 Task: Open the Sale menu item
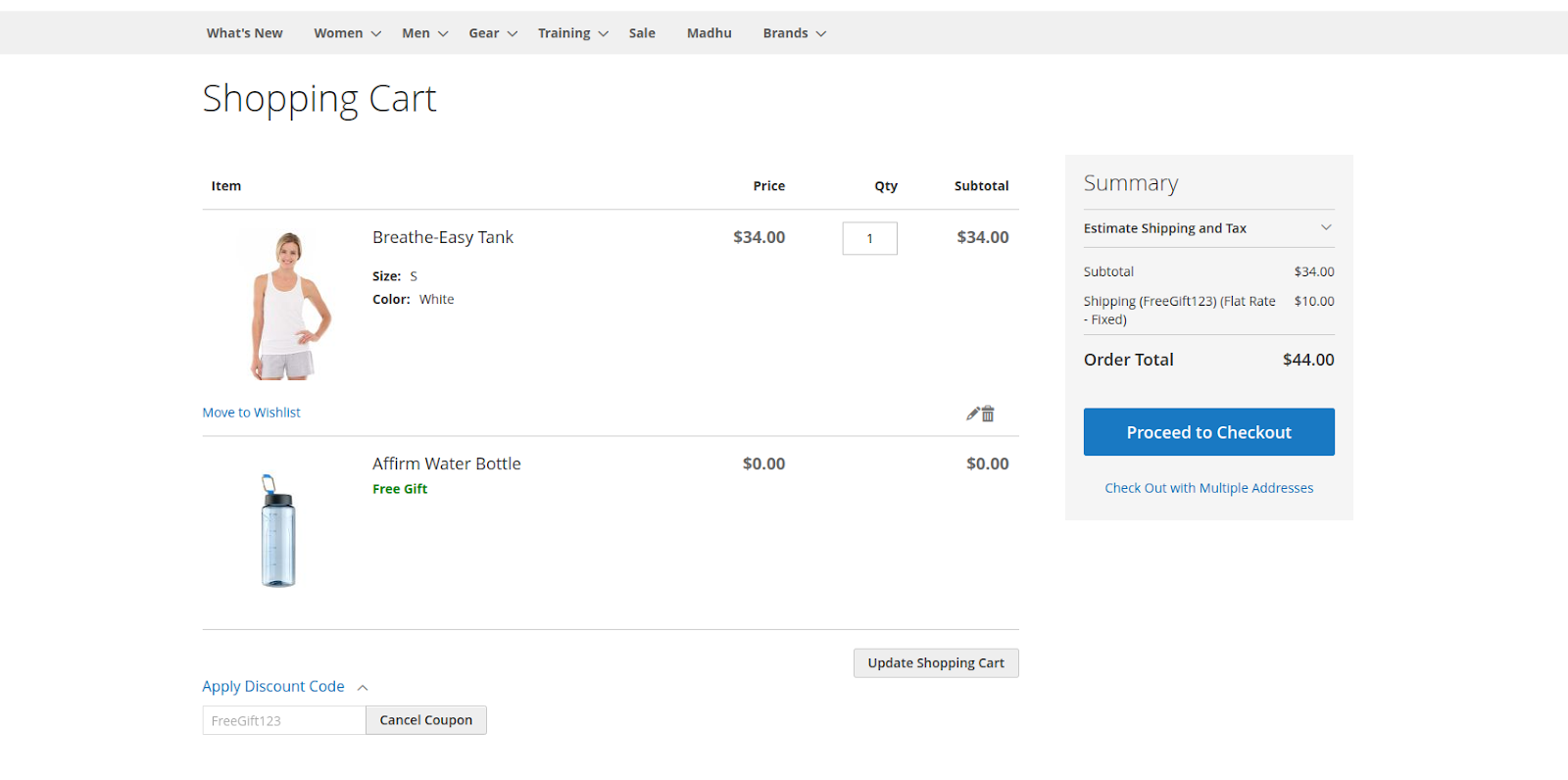point(642,33)
